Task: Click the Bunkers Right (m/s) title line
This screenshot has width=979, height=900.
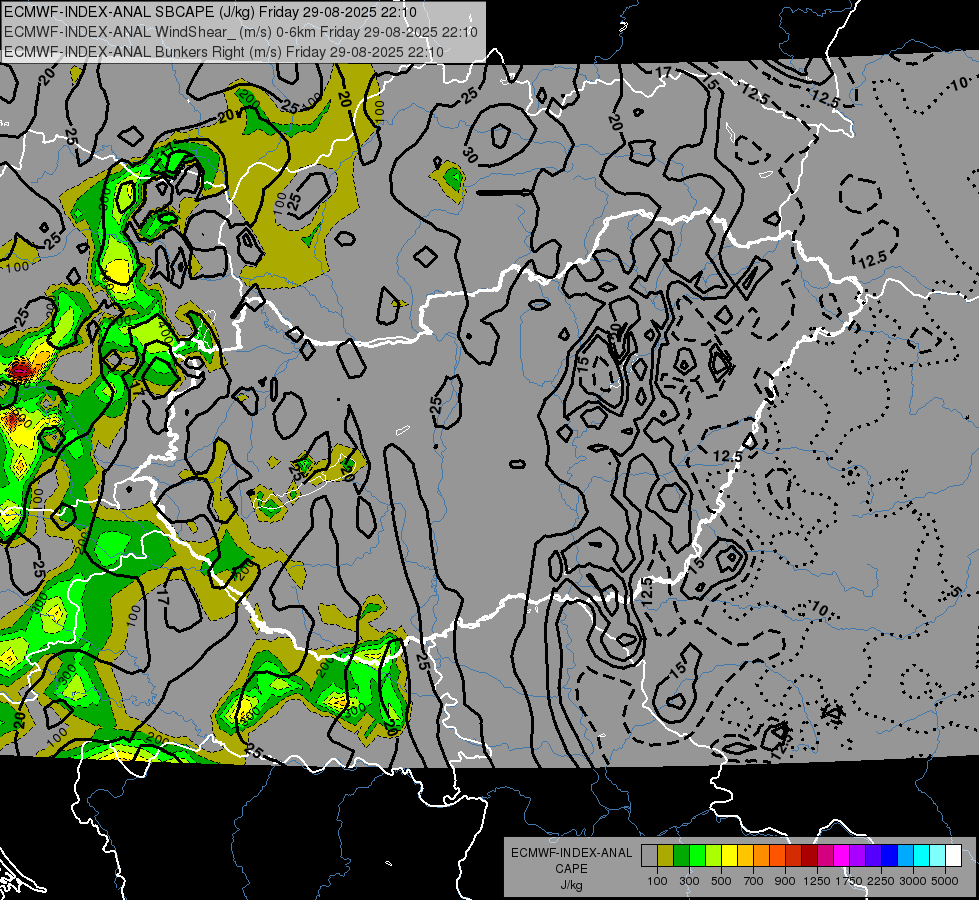Action: click(224, 52)
